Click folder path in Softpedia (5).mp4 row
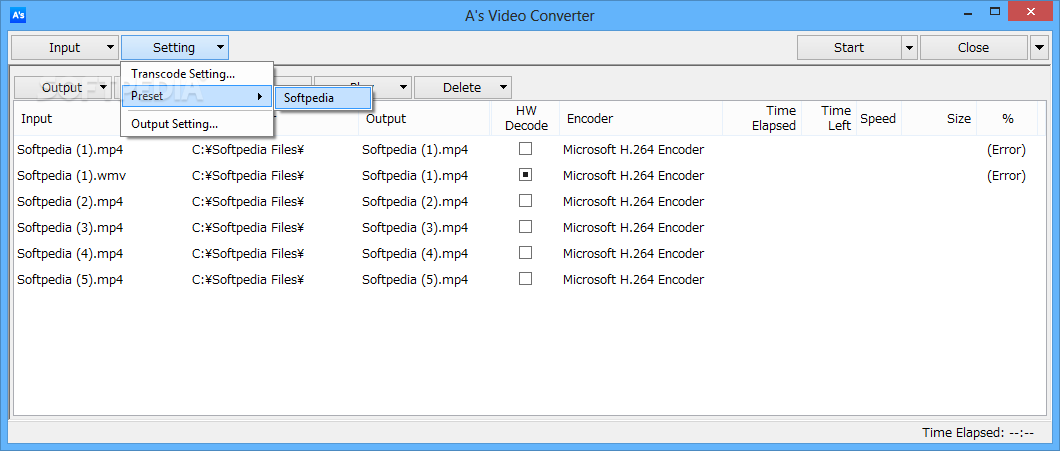1060x451 pixels. 248,279
